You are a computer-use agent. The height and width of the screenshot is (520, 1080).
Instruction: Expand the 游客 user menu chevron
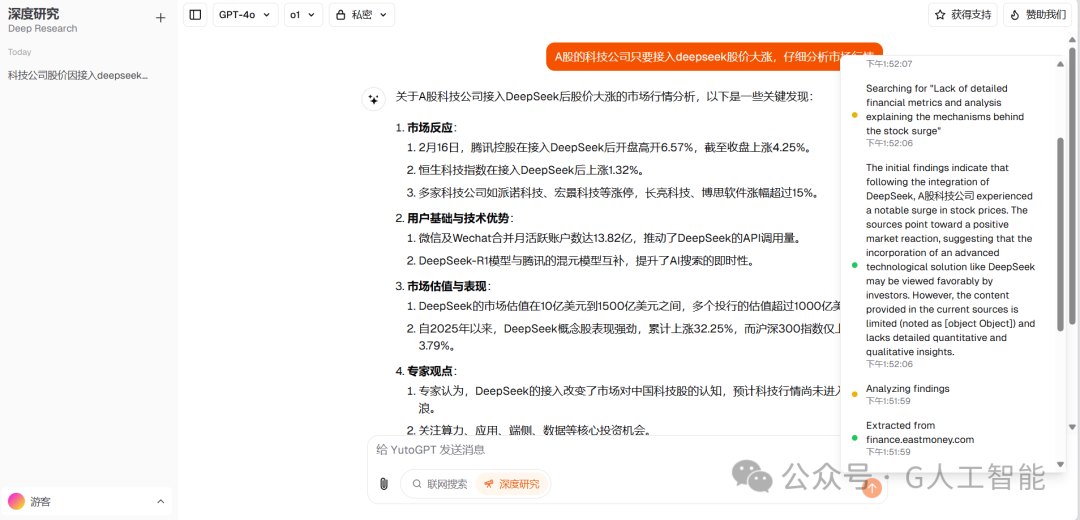click(x=161, y=501)
